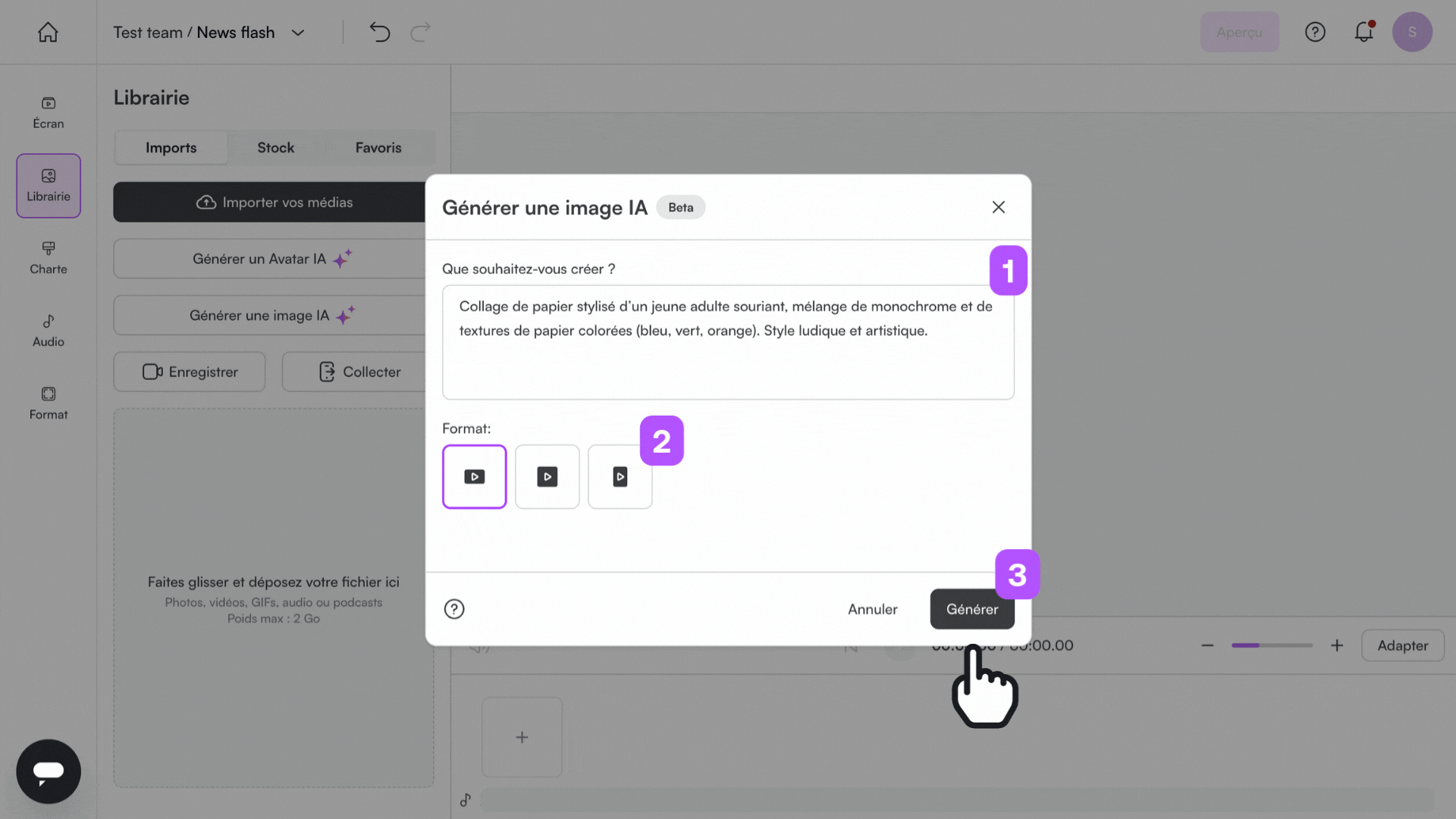Open the chat bubble in the bottom corner
Image resolution: width=1456 pixels, height=819 pixels.
[48, 771]
